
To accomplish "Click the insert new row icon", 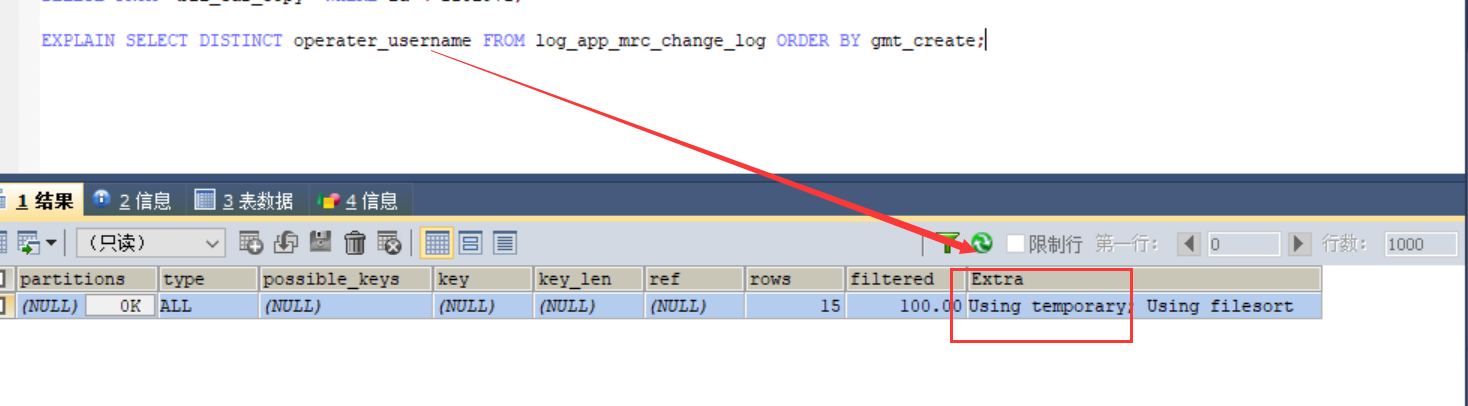I will (251, 242).
